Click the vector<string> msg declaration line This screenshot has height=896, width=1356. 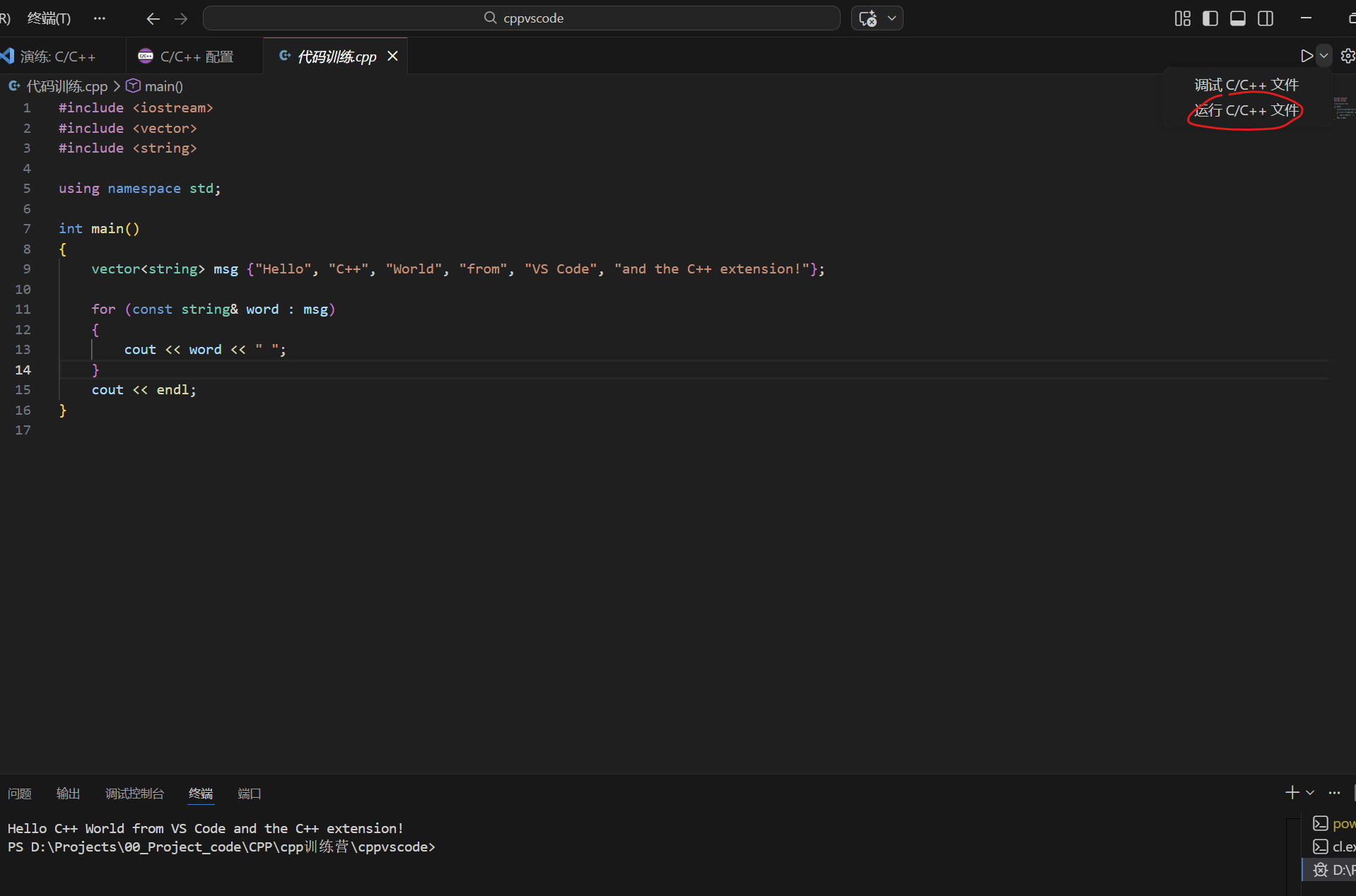click(458, 269)
